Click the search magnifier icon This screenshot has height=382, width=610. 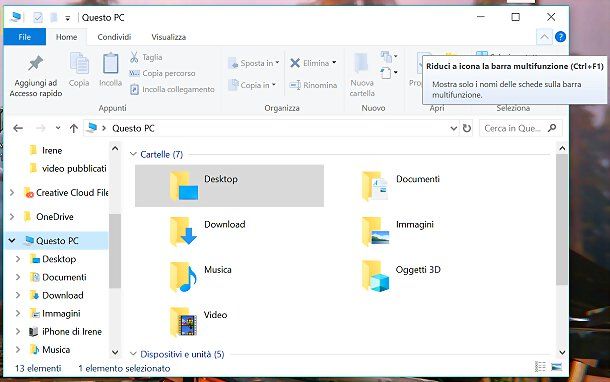click(552, 128)
